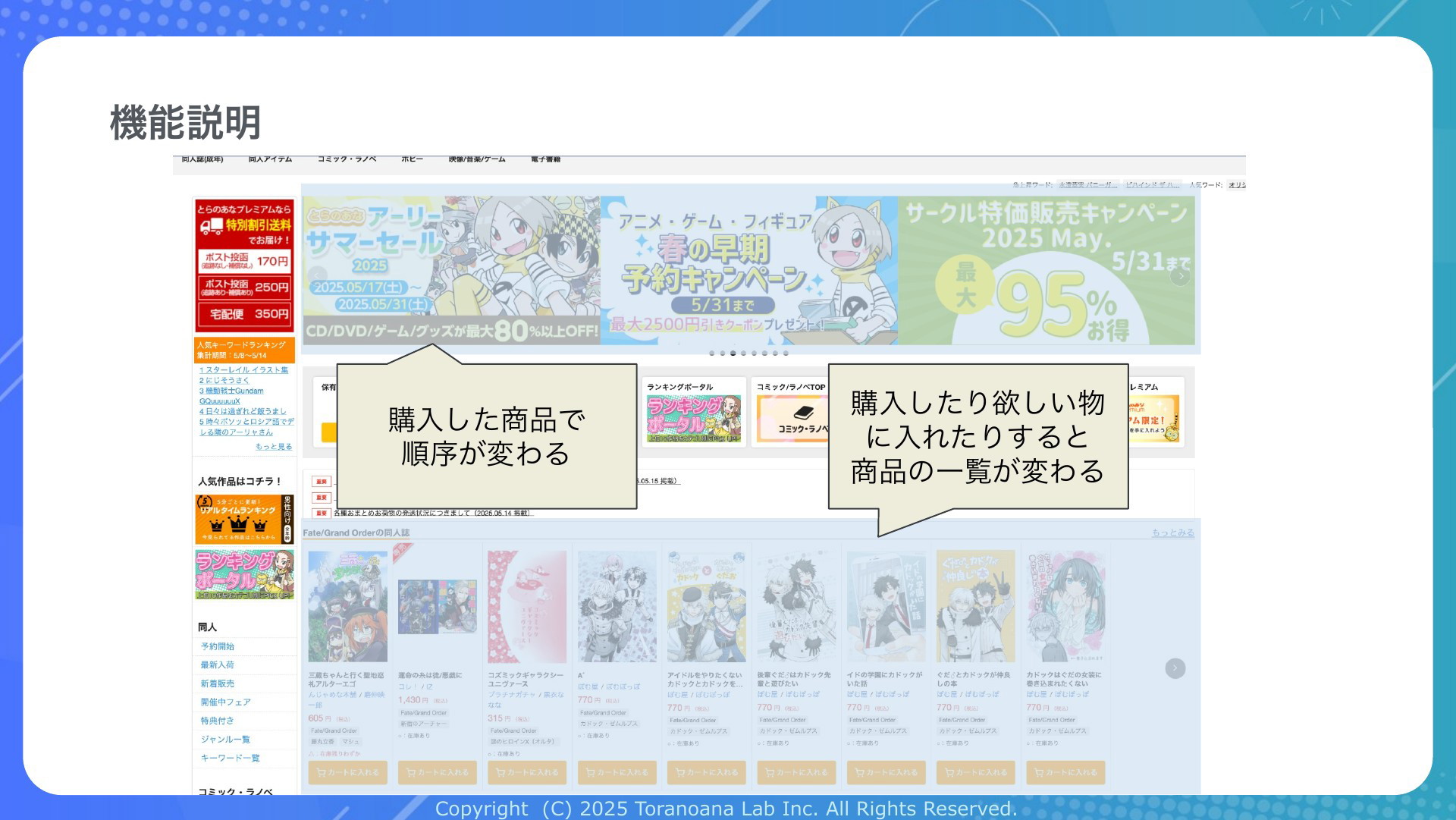1456x820 pixels.
Task: Open the notice 各種おまとめお荷物の発送状況につきまして
Action: [433, 514]
